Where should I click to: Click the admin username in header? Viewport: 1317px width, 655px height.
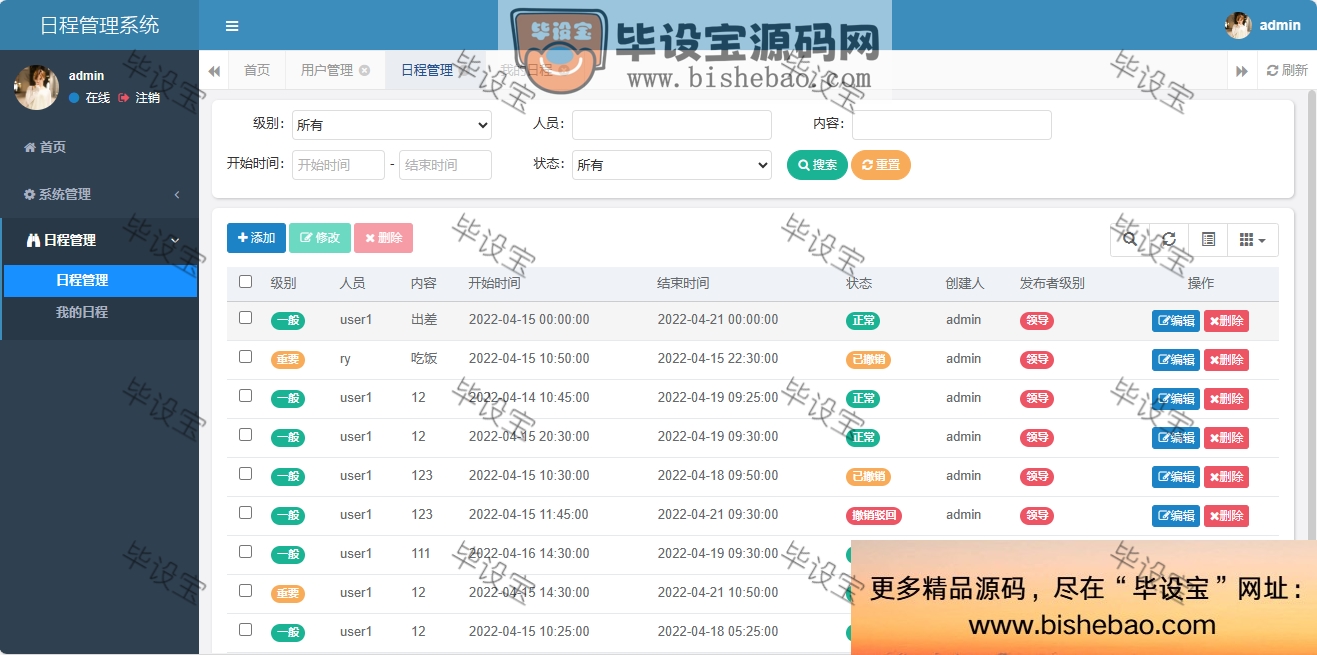(x=1280, y=25)
